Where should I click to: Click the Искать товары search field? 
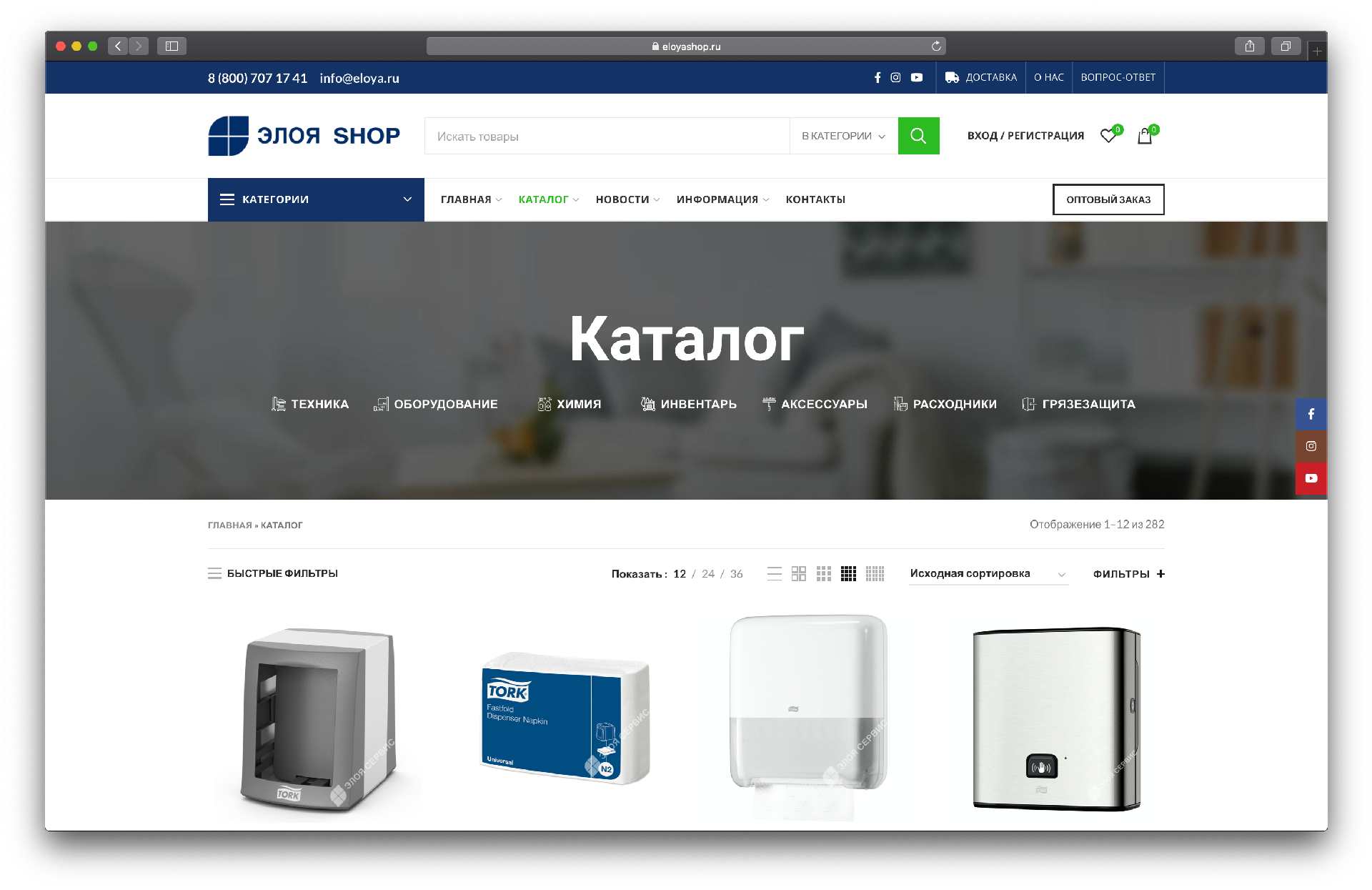click(x=606, y=136)
